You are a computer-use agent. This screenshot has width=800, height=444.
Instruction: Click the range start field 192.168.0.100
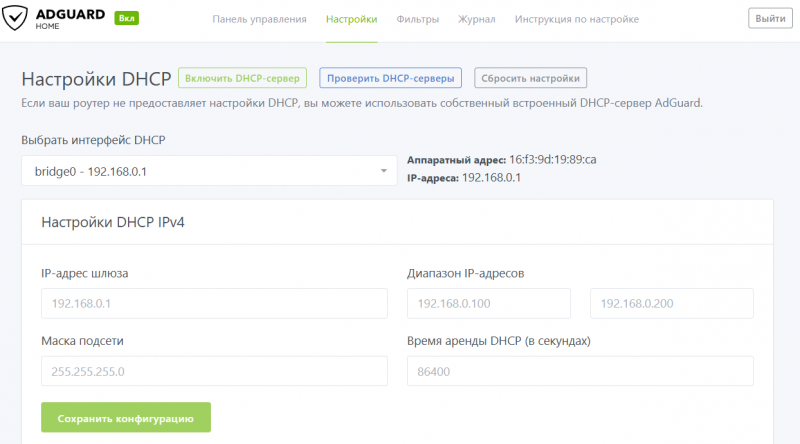[488, 304]
